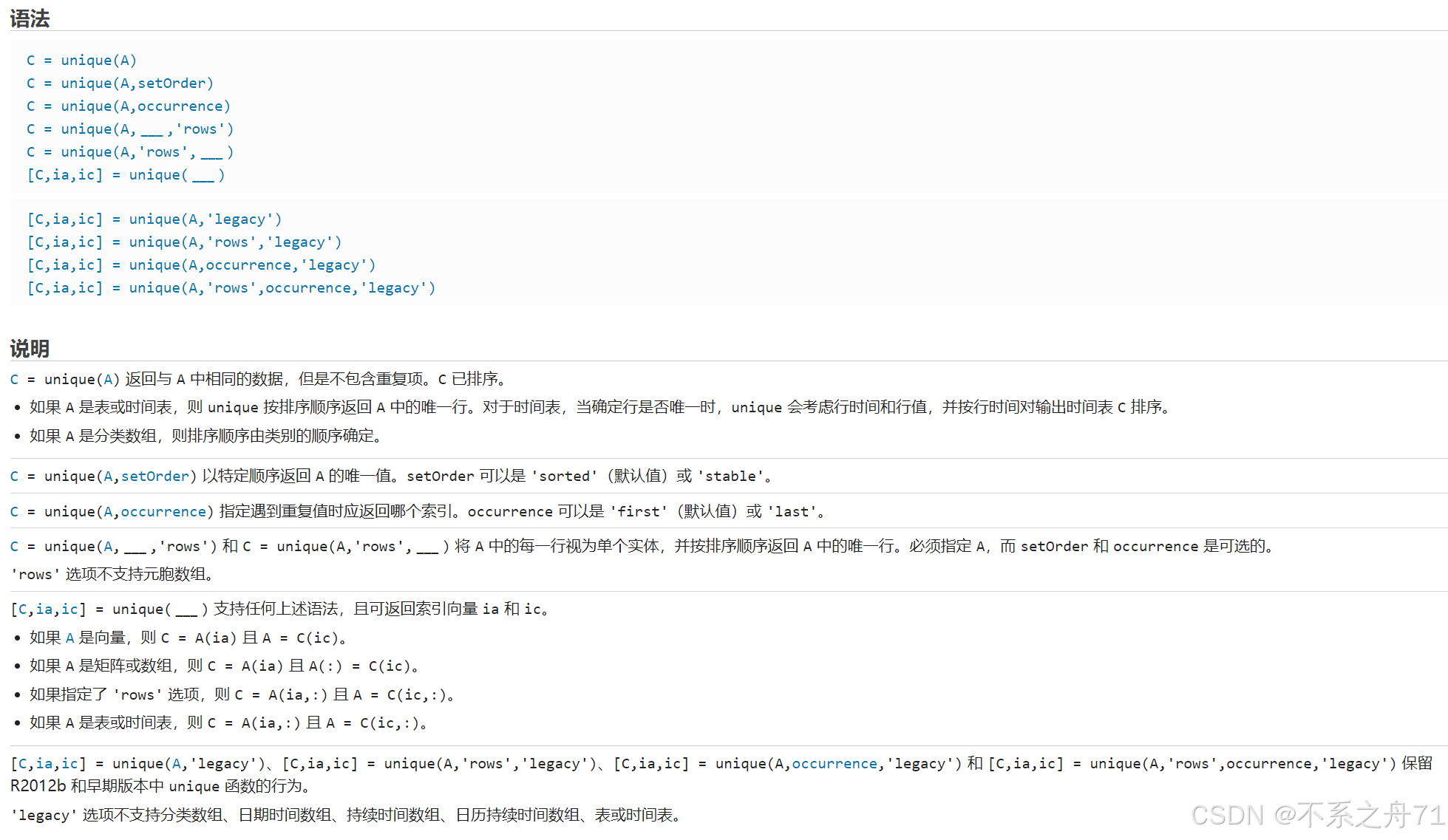Click the unique(A,occurrence,'legacy') syntax line
This screenshot has width=1448, height=840.
click(201, 264)
